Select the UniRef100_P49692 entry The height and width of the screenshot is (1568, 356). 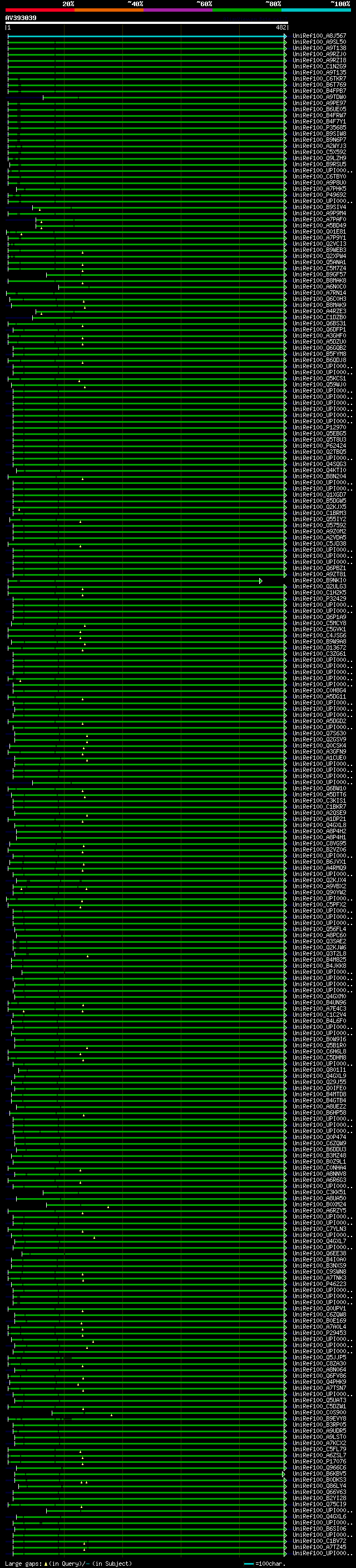tap(319, 195)
